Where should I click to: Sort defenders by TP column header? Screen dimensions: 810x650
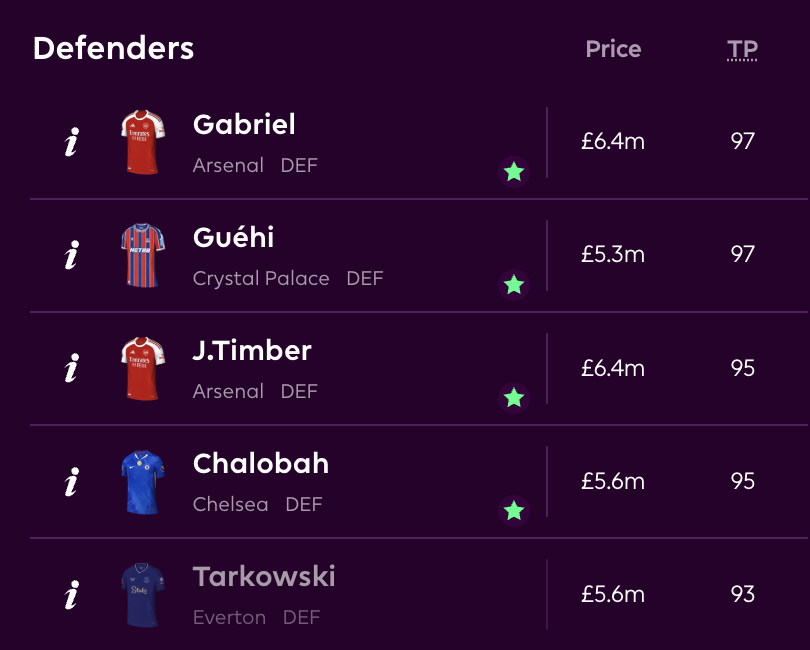tap(742, 49)
